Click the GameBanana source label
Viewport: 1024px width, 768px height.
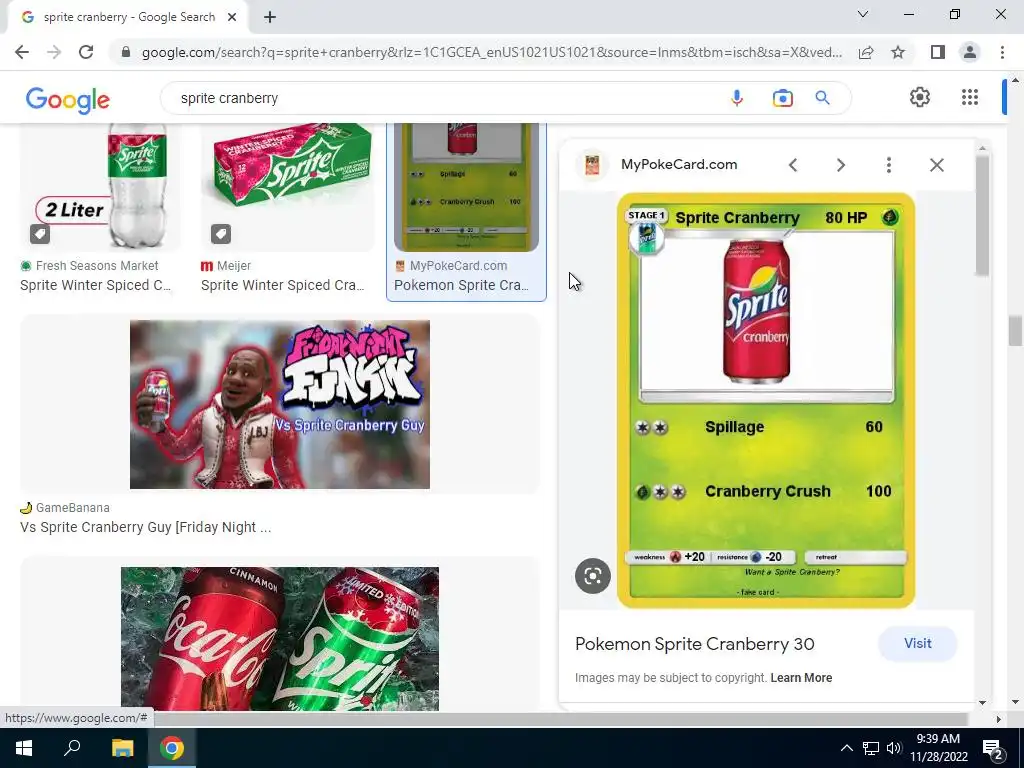[x=72, y=507]
